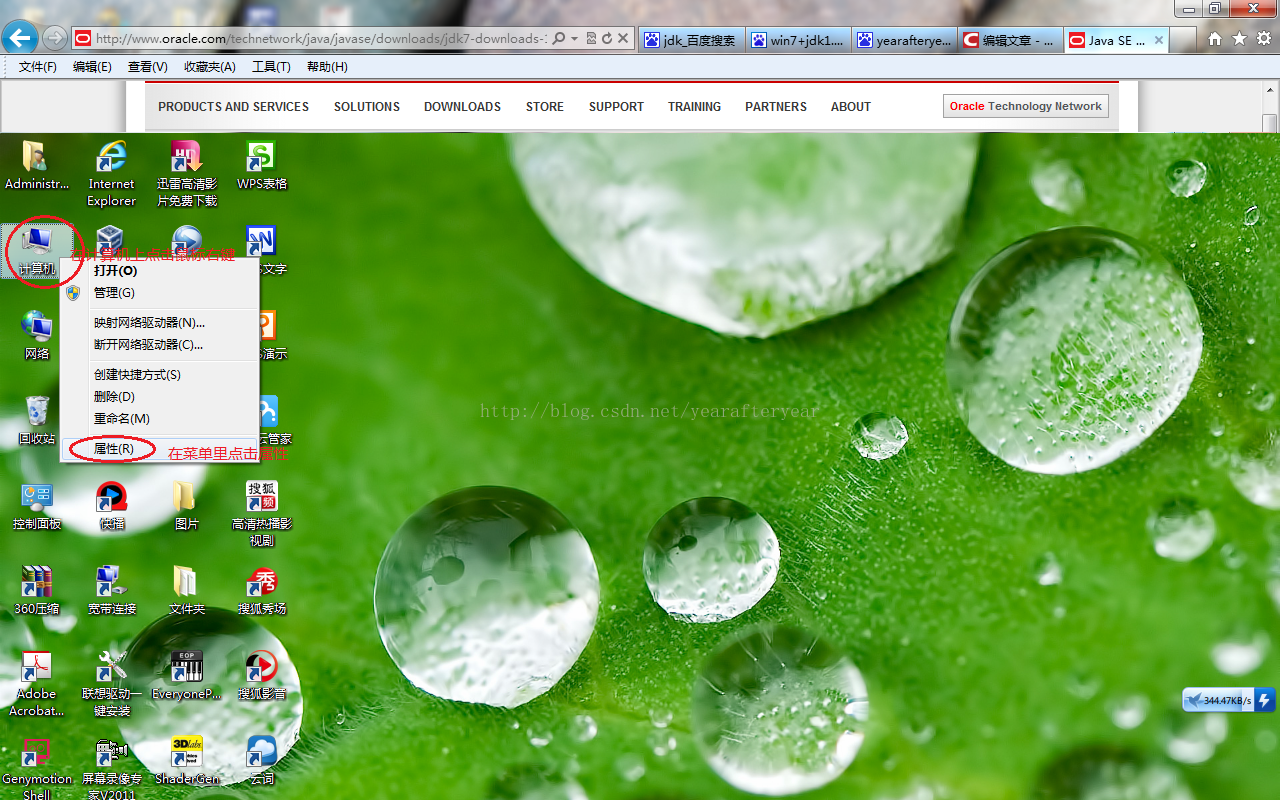Image resolution: width=1280 pixels, height=800 pixels.
Task: Open Favorites via the star icon
Action: click(x=1239, y=39)
